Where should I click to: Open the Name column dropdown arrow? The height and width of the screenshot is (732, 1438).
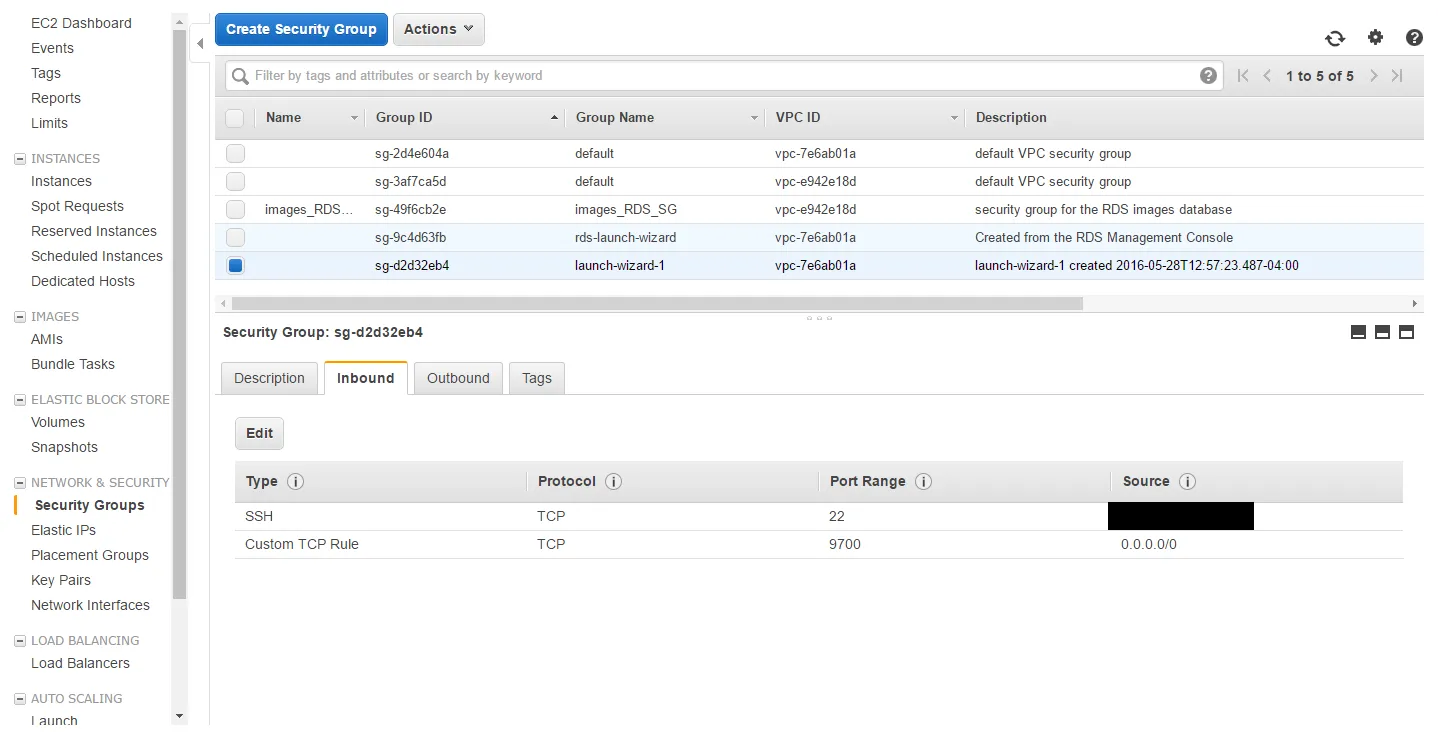pos(354,118)
